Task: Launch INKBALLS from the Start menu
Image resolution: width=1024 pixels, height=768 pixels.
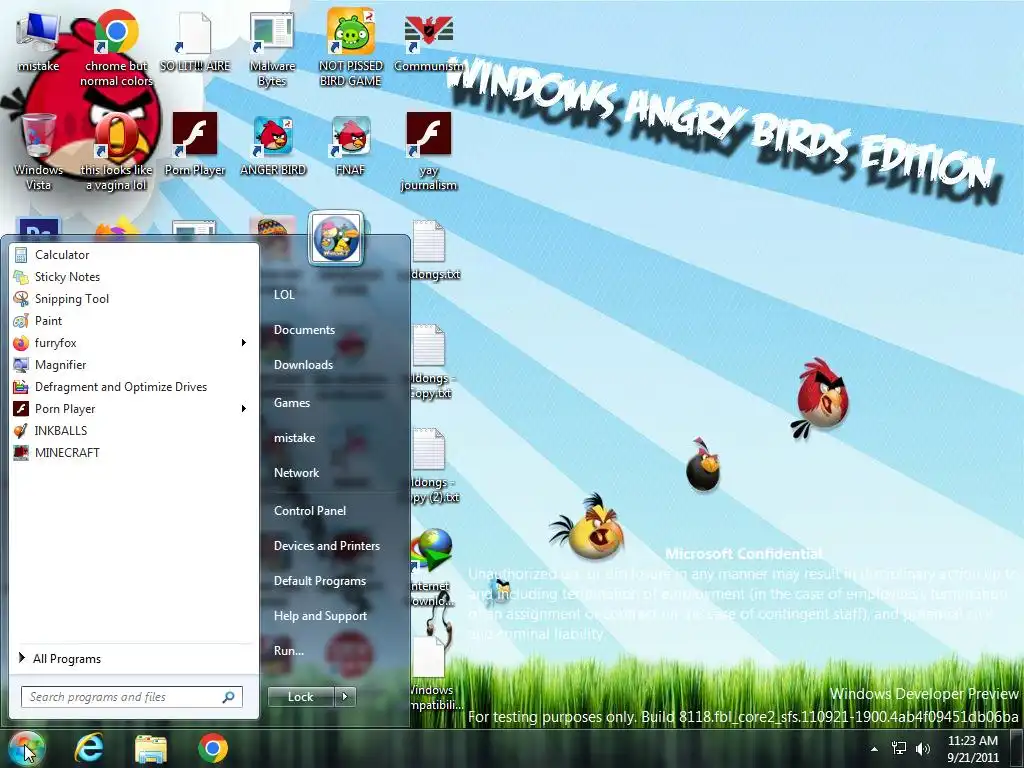Action: (134, 430)
